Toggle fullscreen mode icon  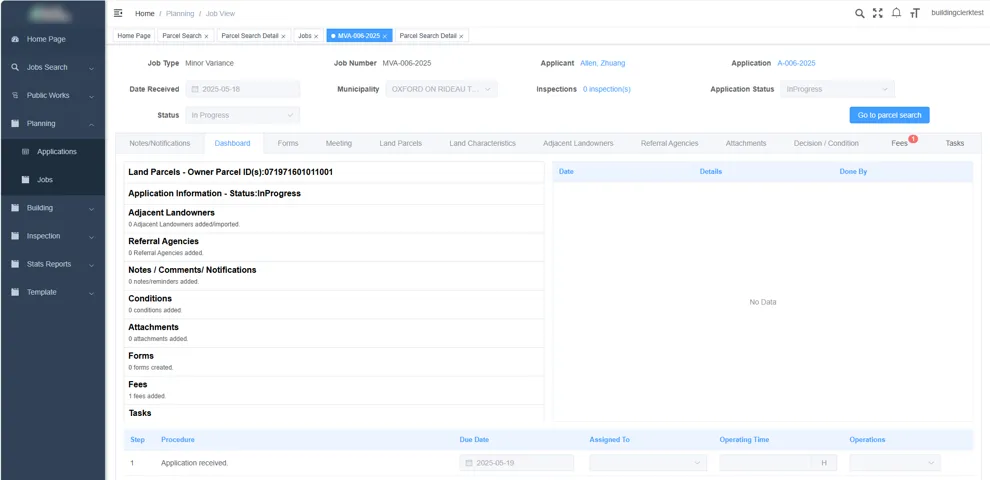click(x=878, y=13)
